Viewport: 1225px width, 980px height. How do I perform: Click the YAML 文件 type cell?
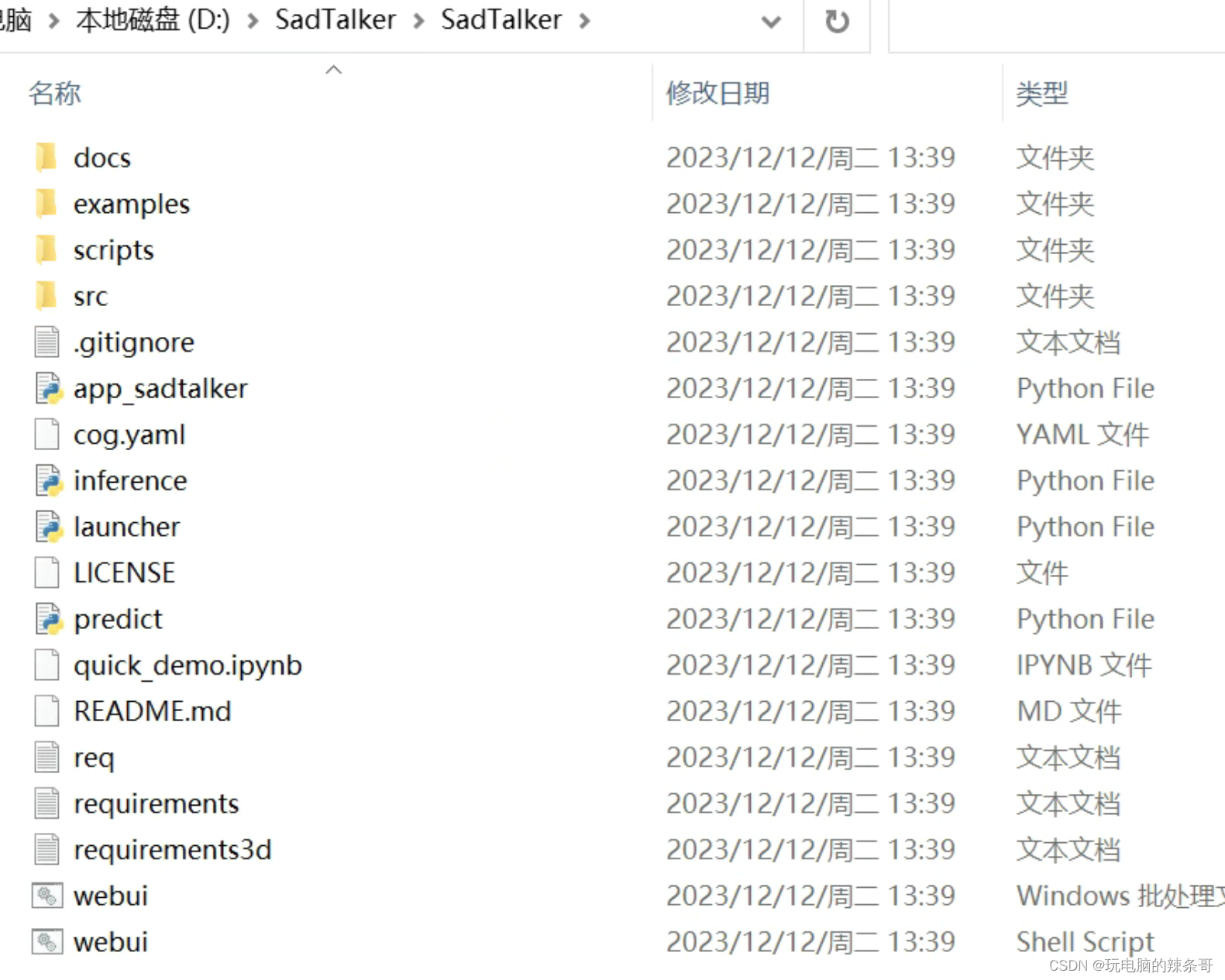(1082, 435)
